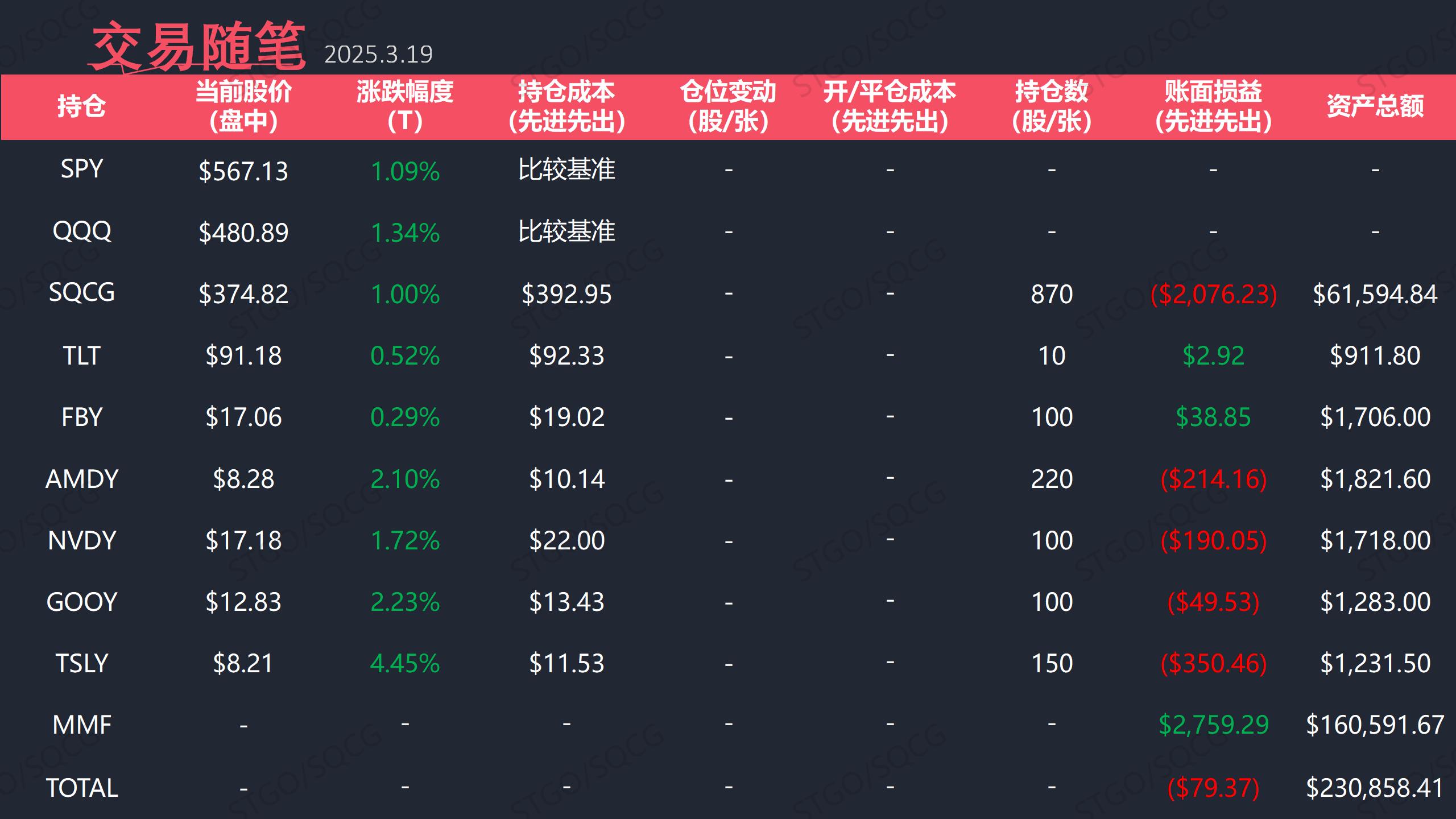
Task: Select the 持仓 column header
Action: [x=81, y=106]
